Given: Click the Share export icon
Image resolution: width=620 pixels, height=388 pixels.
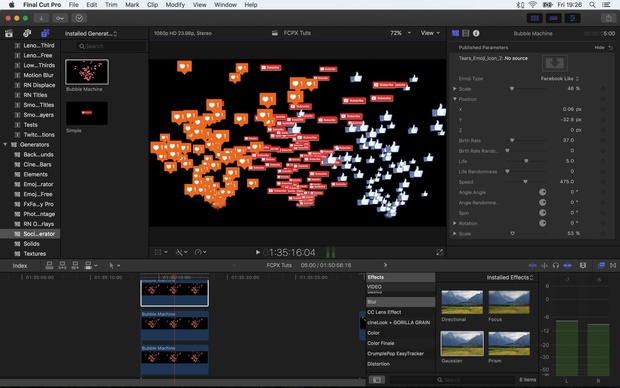Looking at the screenshot, I should point(608,18).
